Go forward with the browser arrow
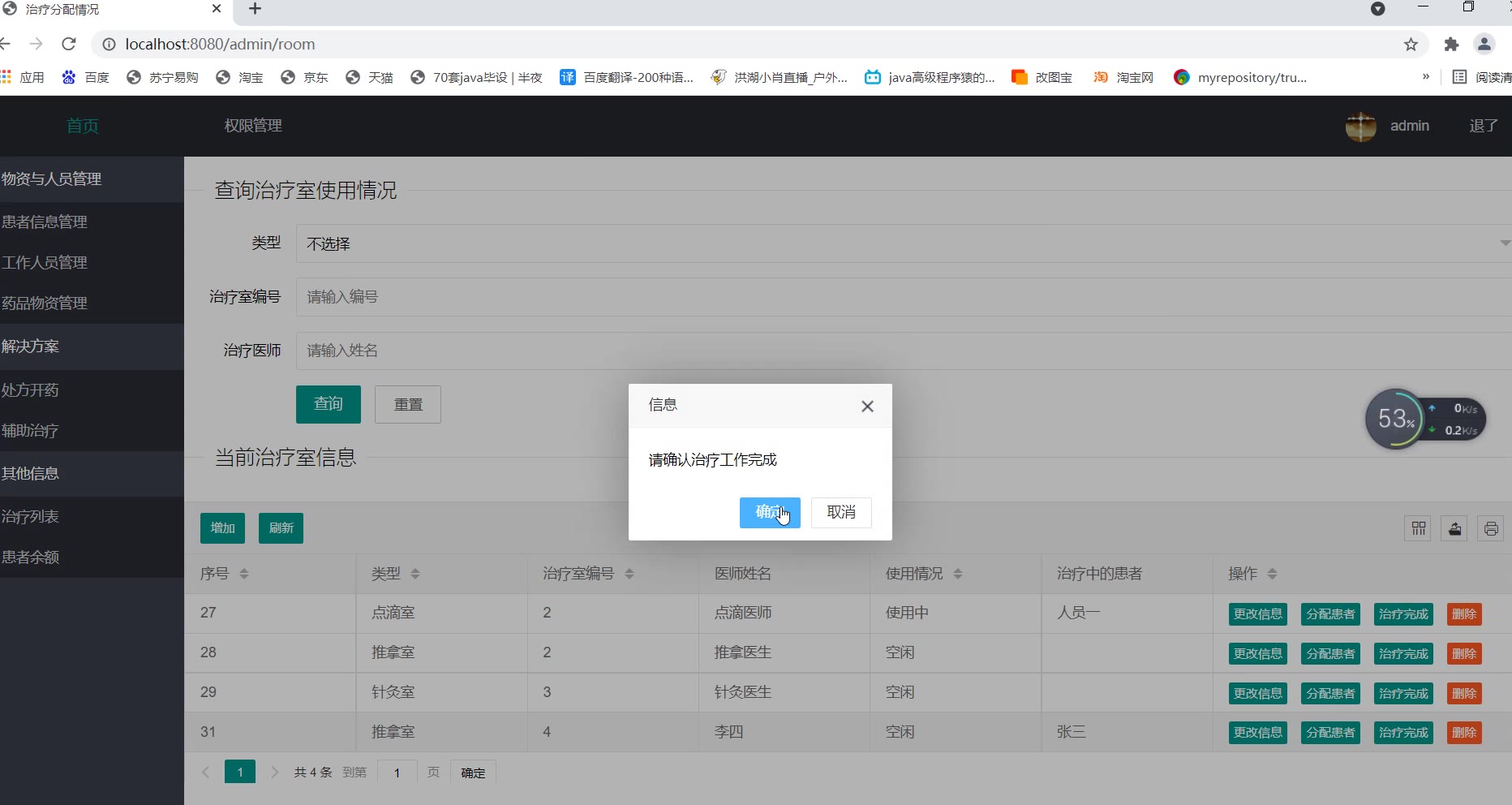1512x805 pixels. [36, 44]
